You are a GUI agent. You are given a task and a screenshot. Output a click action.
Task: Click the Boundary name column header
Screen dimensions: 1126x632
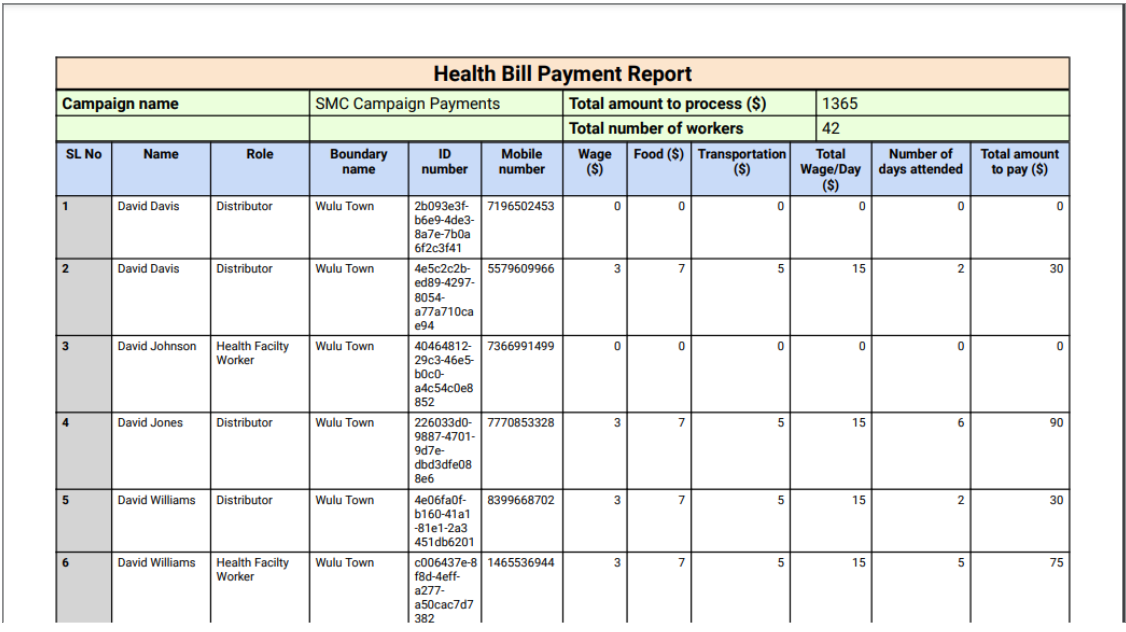click(x=359, y=162)
